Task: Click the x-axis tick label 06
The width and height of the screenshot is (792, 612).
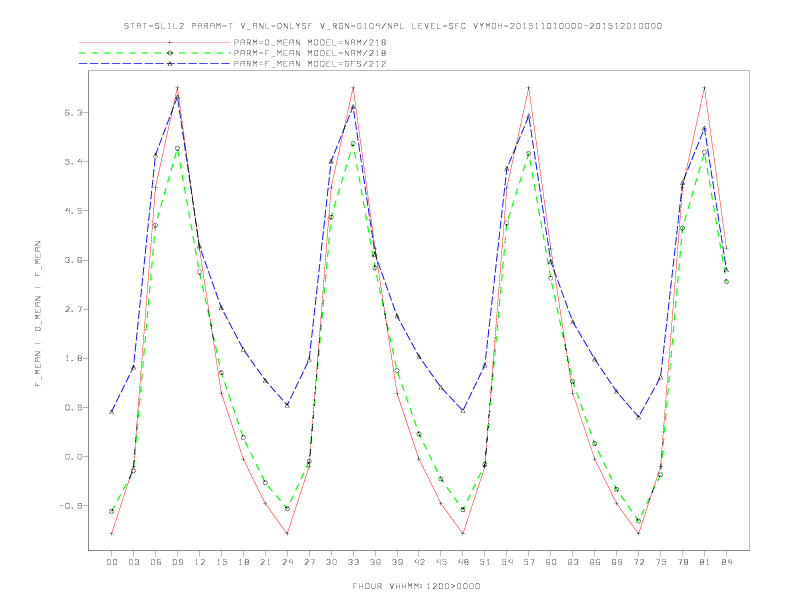Action: (156, 562)
